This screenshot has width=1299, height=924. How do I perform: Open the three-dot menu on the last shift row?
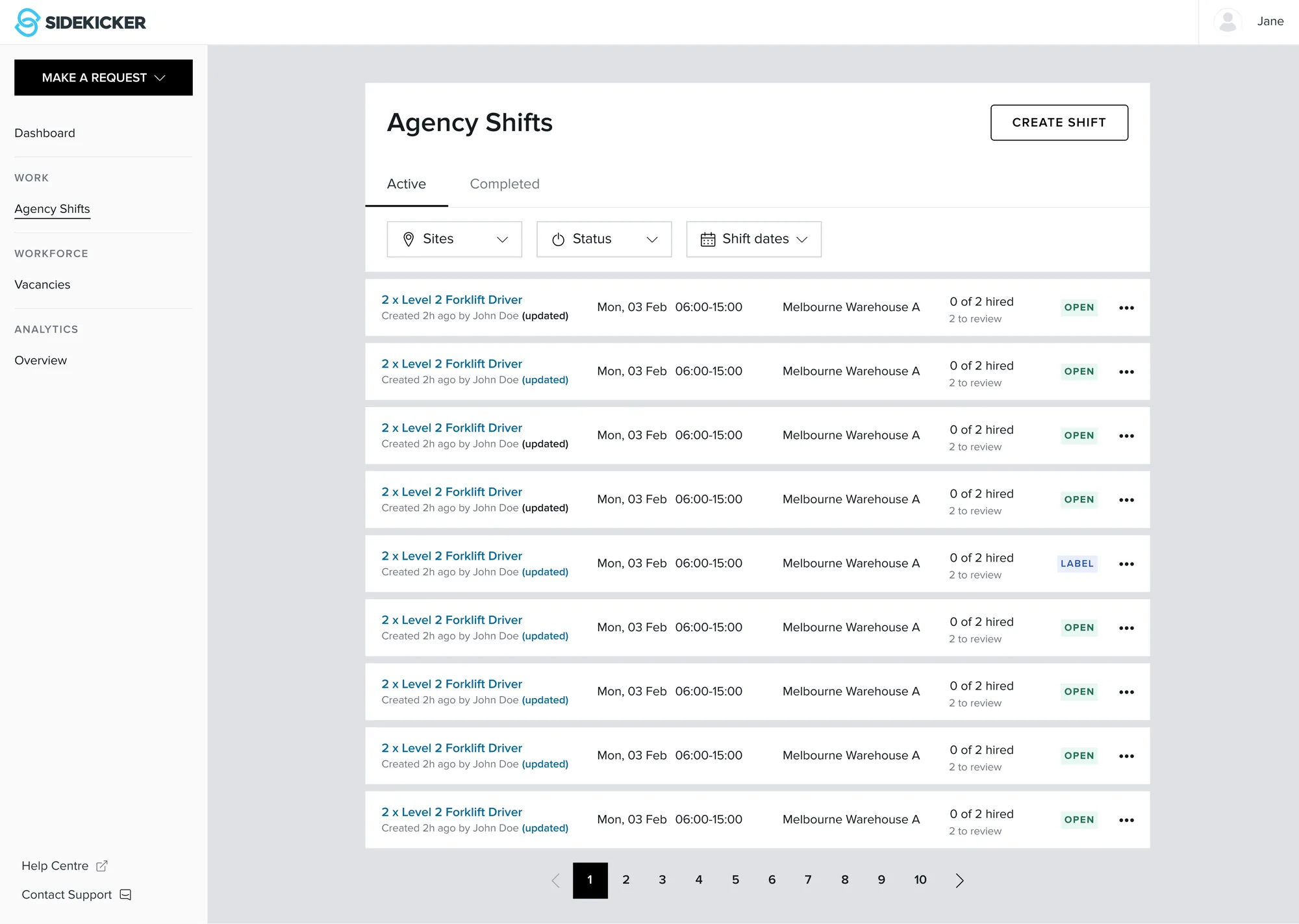pyautogui.click(x=1127, y=820)
